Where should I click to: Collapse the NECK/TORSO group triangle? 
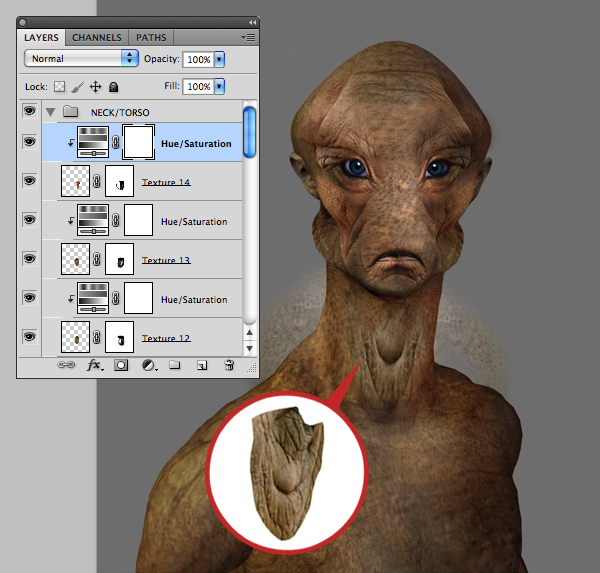tap(51, 112)
